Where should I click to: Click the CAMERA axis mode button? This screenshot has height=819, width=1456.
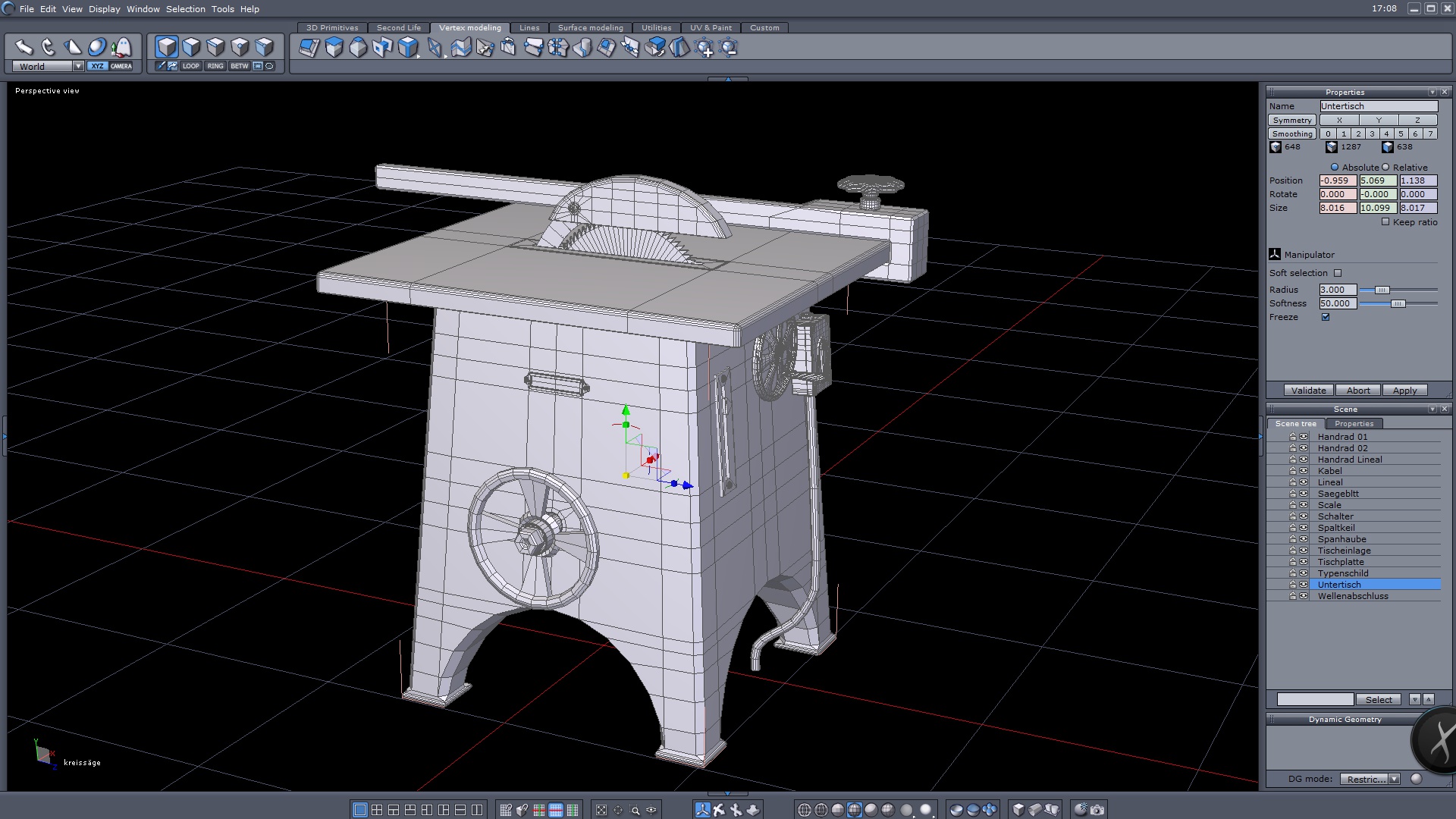121,66
